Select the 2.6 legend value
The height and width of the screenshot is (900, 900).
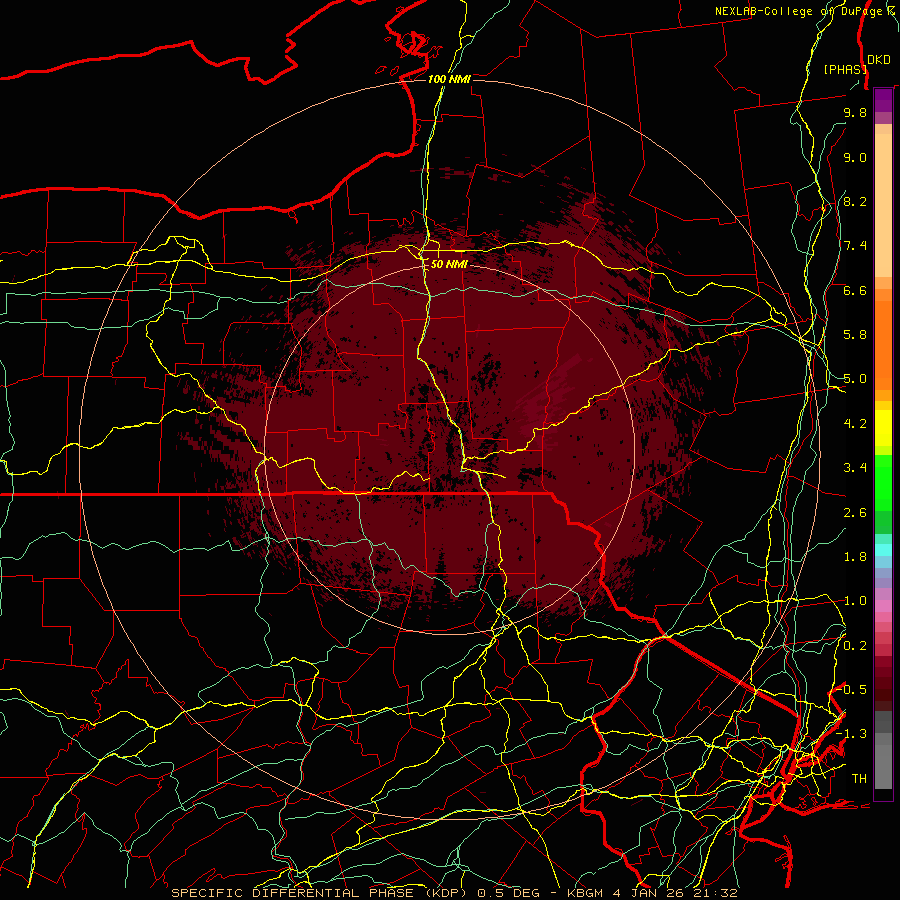coord(855,513)
